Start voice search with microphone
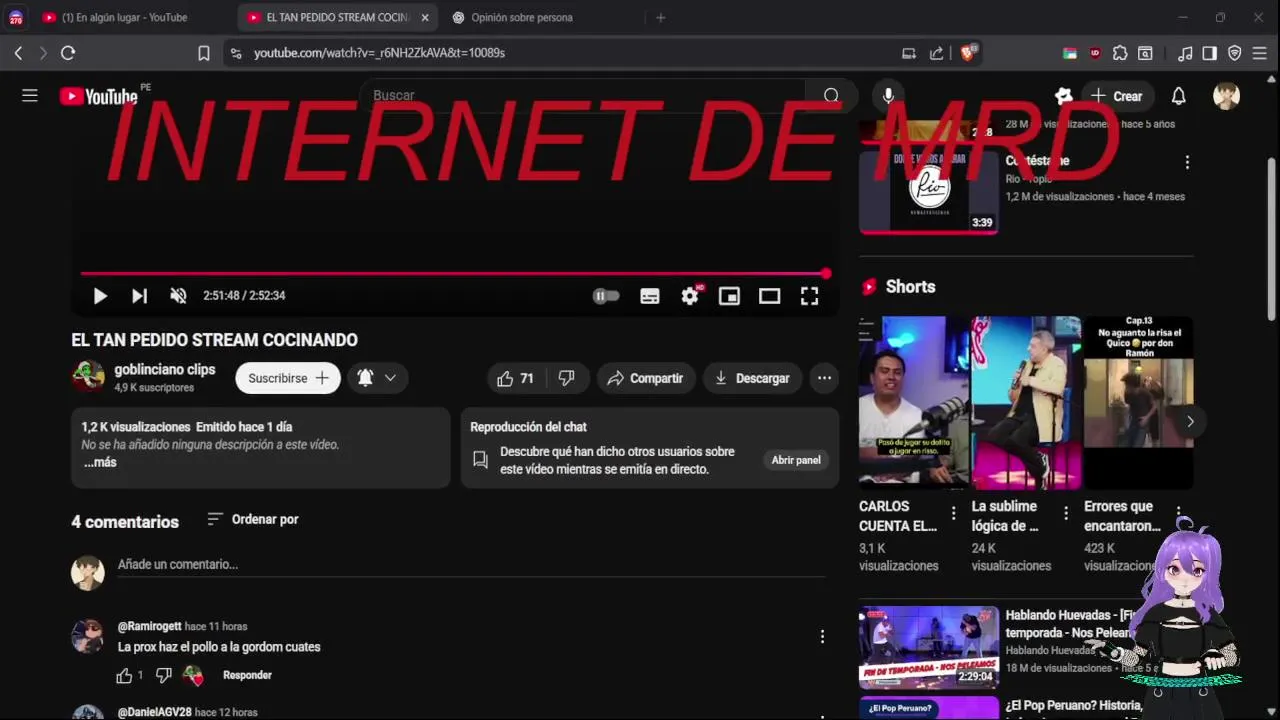 coord(888,95)
